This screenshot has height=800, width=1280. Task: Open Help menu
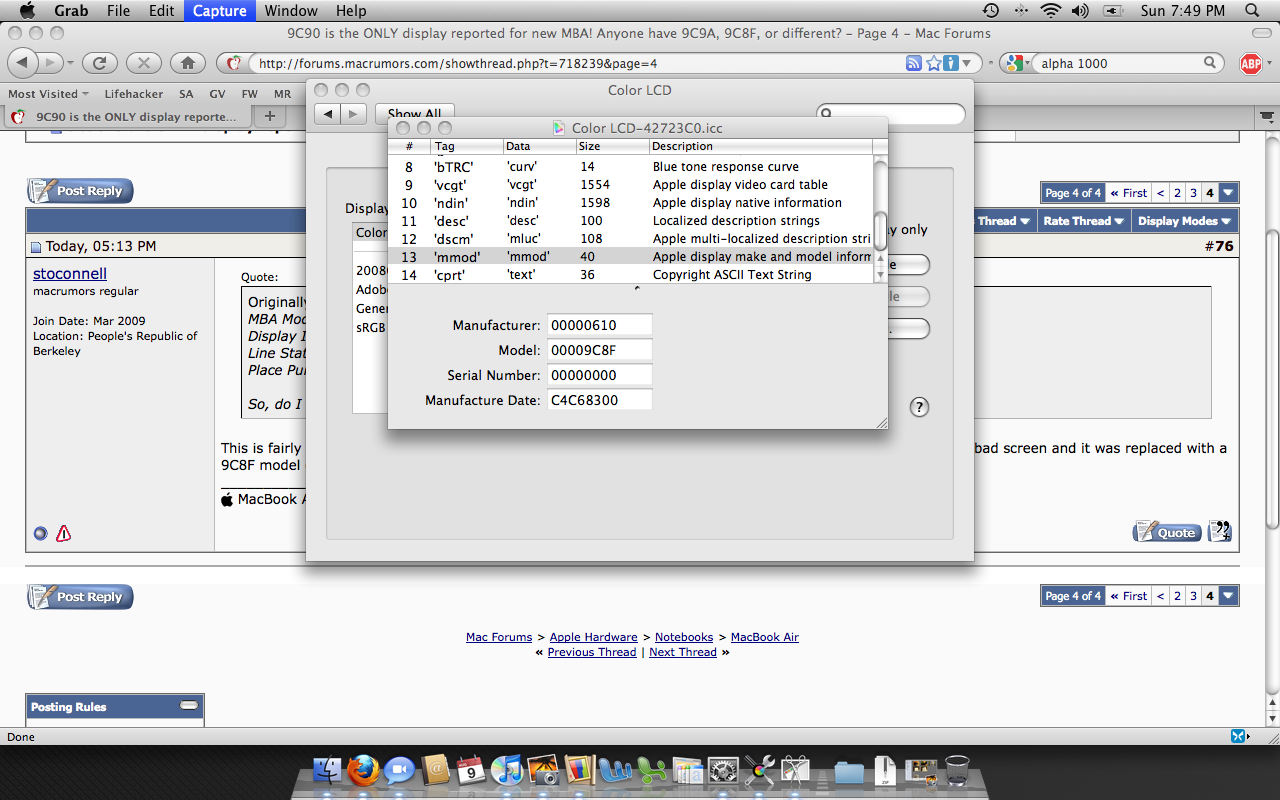[x=351, y=11]
